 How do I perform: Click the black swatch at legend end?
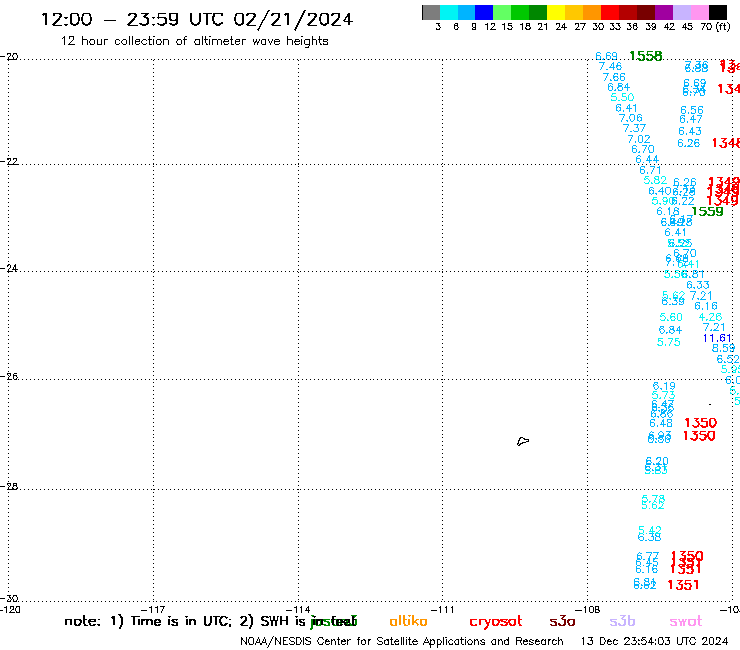(718, 12)
